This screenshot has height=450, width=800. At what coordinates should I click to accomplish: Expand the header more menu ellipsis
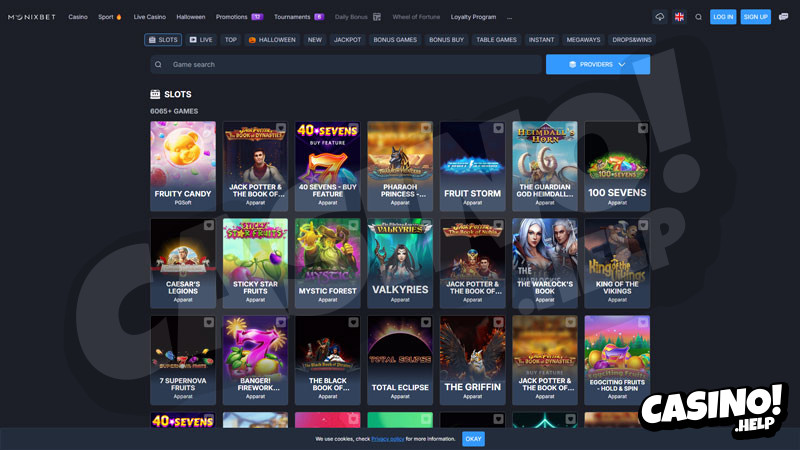(x=509, y=17)
